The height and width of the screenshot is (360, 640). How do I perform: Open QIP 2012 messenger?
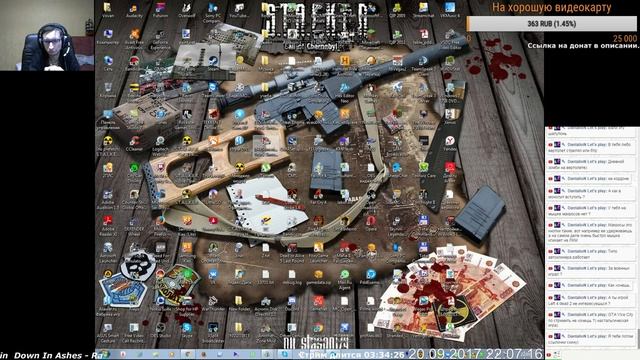click(397, 37)
